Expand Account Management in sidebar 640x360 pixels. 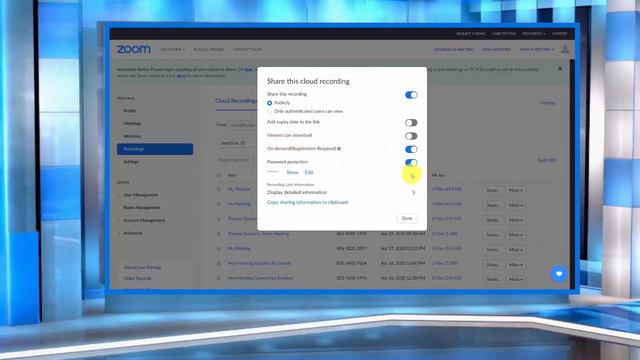[144, 220]
